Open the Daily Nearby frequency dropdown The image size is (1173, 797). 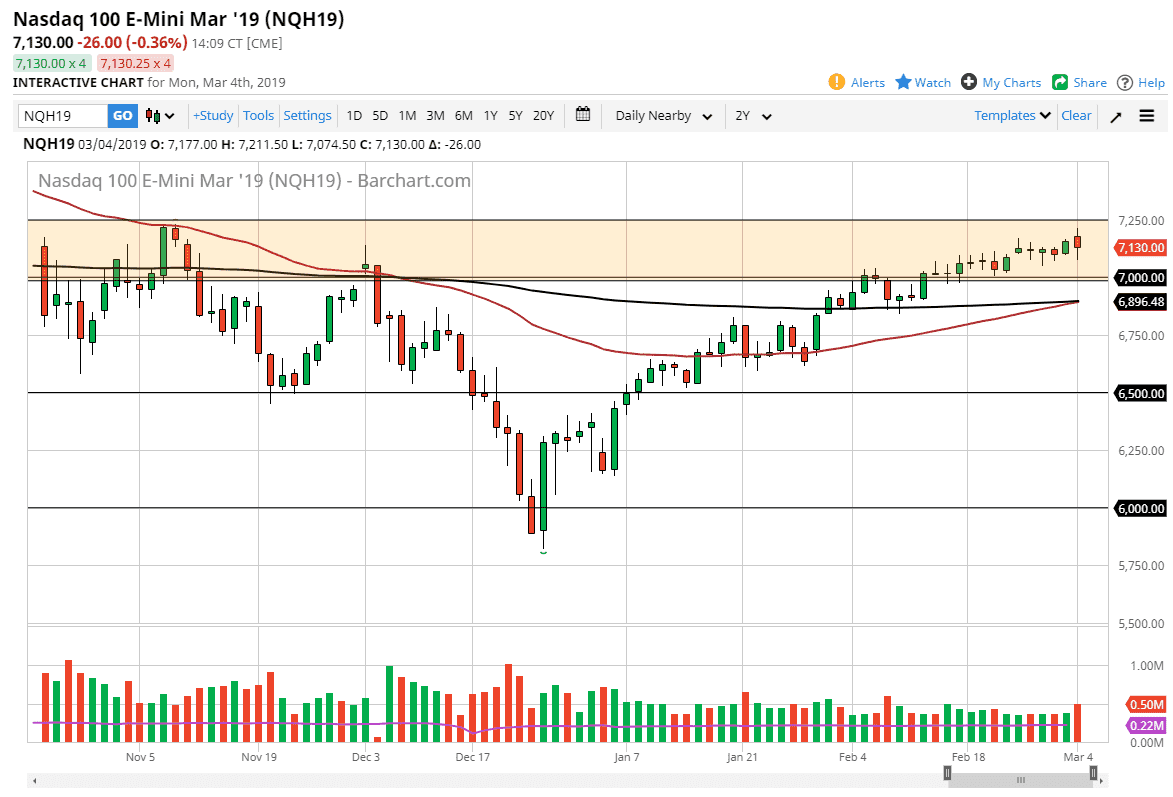coord(662,116)
